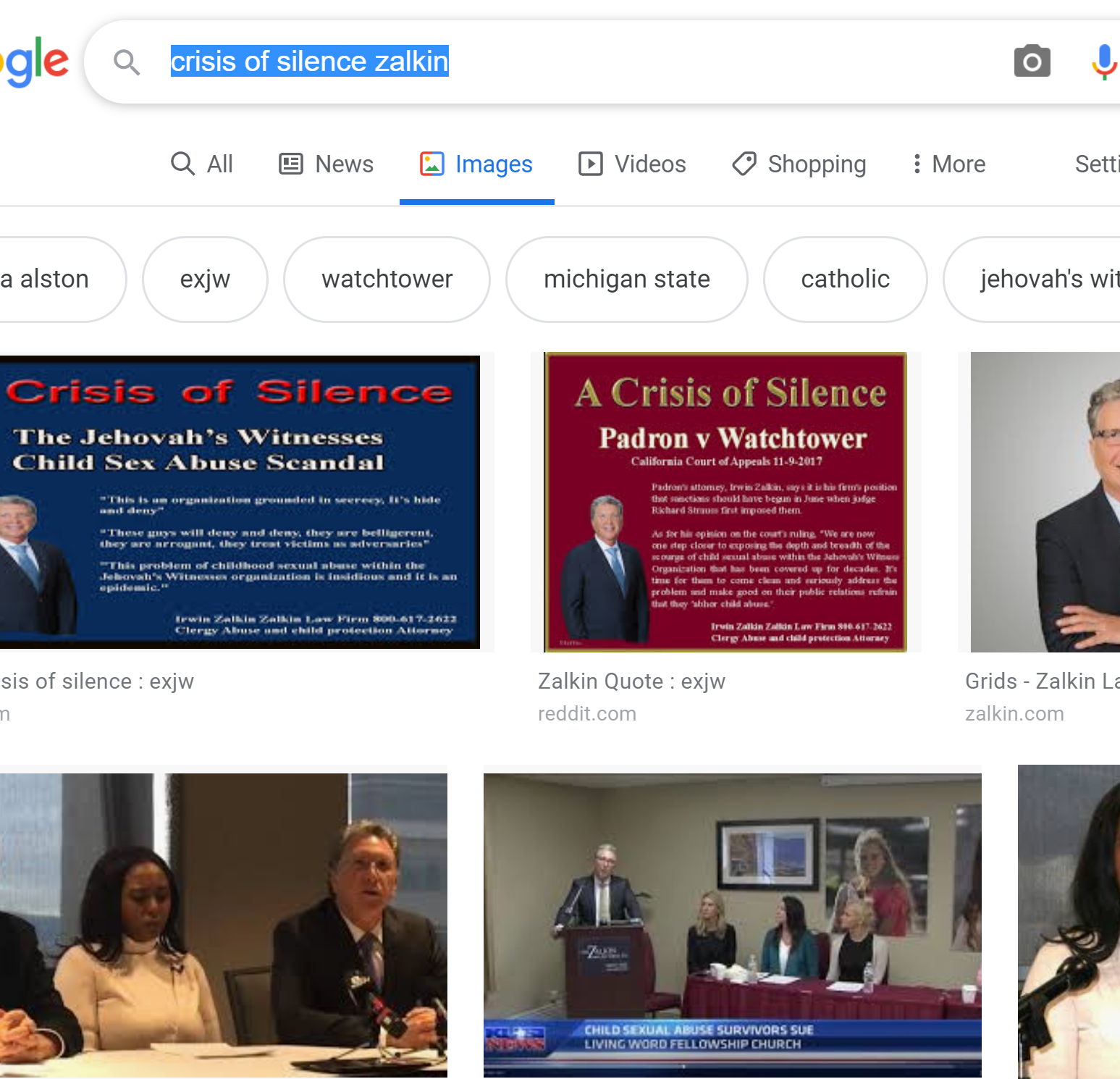Filter by the 'alston' suggestion chip
This screenshot has height=1079, width=1120.
(63, 280)
